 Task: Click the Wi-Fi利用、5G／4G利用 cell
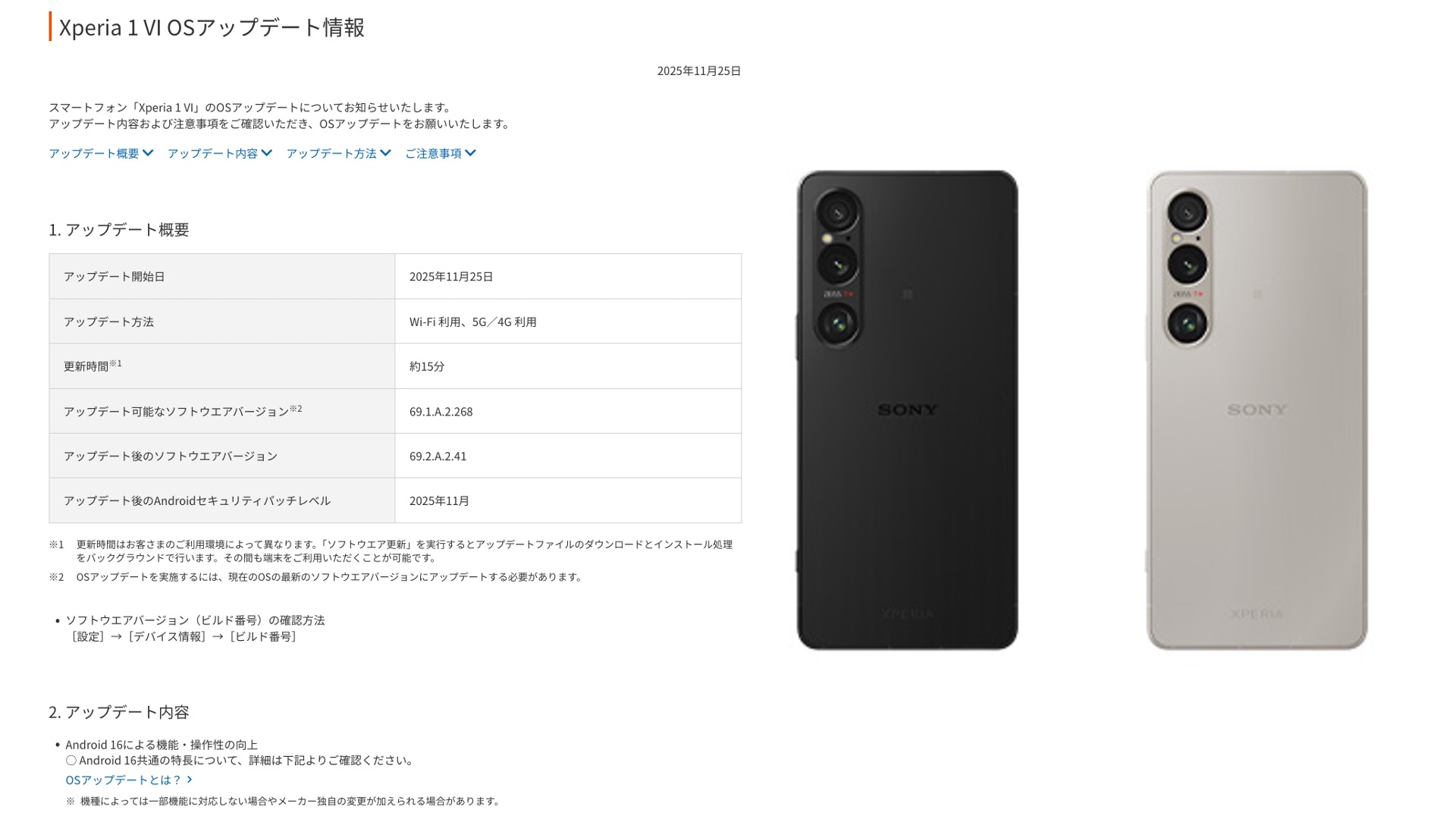click(x=568, y=322)
